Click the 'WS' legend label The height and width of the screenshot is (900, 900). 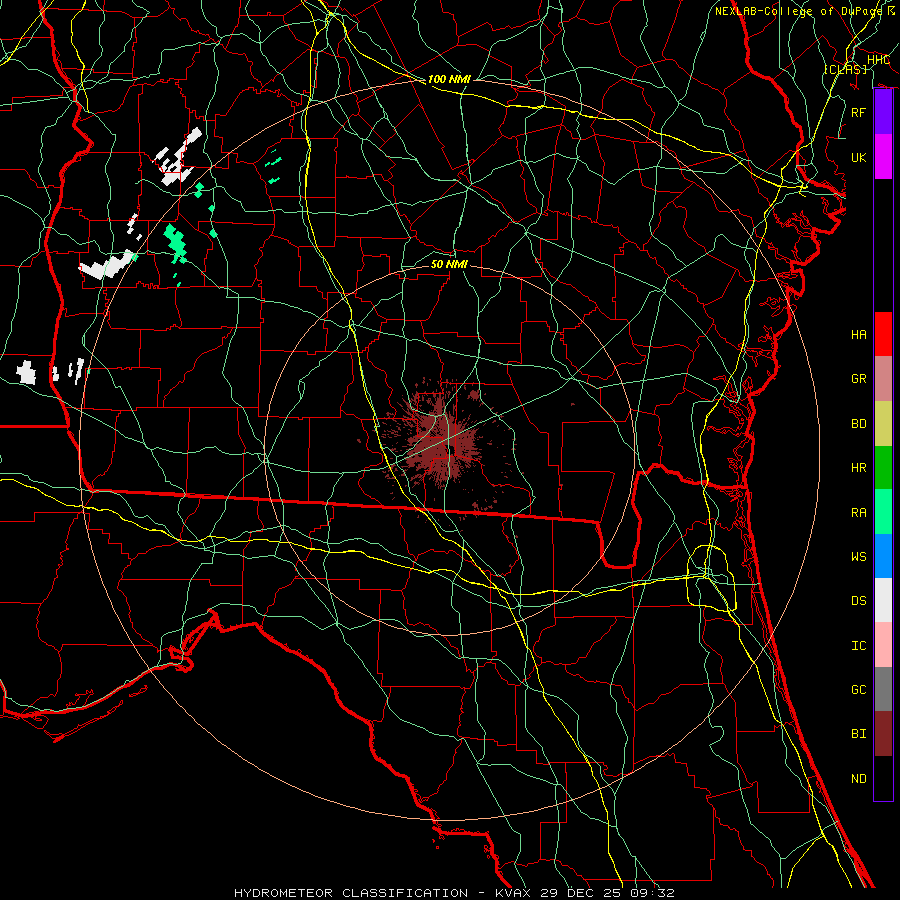point(859,557)
